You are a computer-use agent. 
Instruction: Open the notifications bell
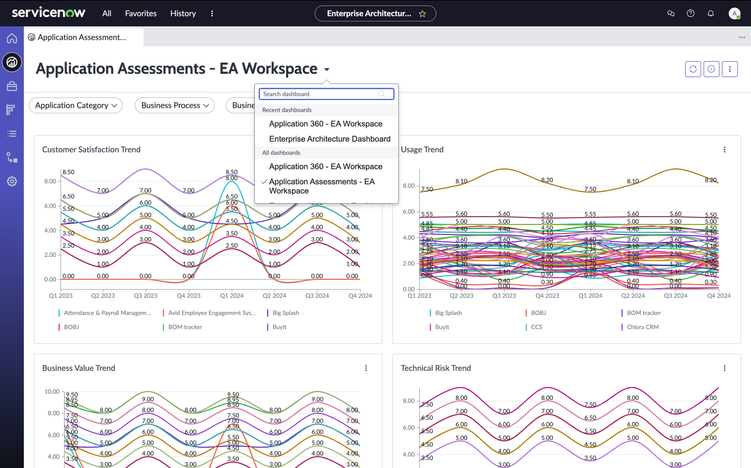(710, 13)
